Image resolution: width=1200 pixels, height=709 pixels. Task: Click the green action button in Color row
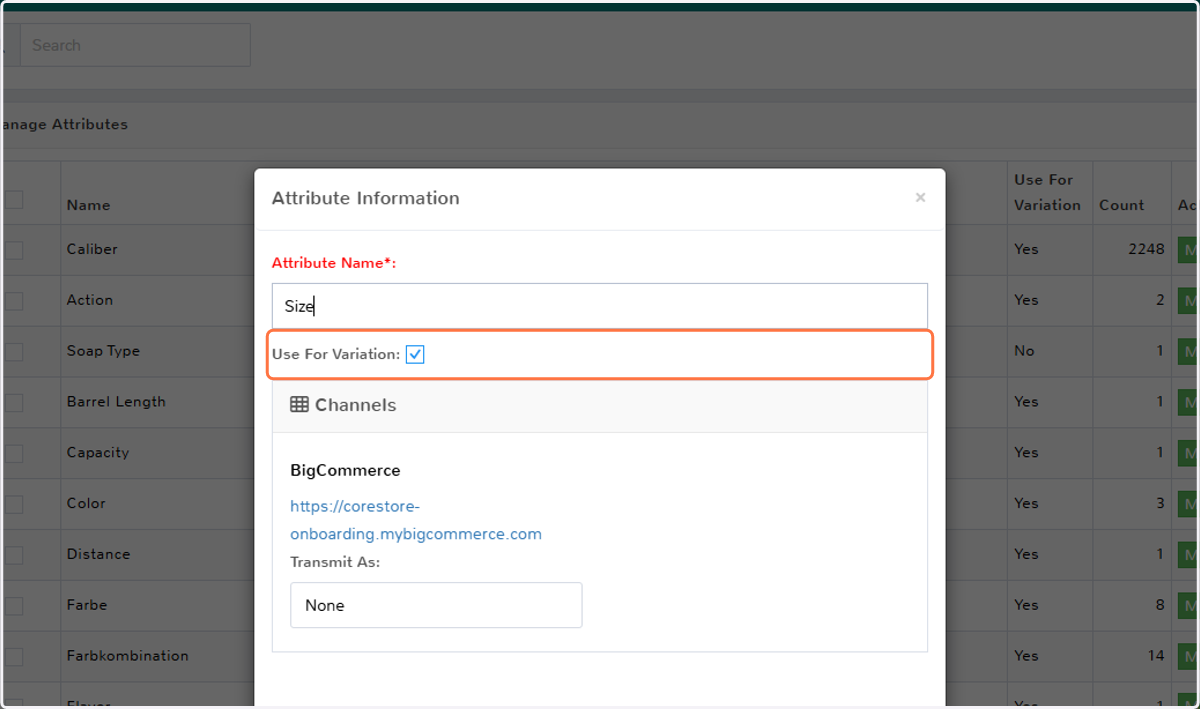coord(1189,503)
